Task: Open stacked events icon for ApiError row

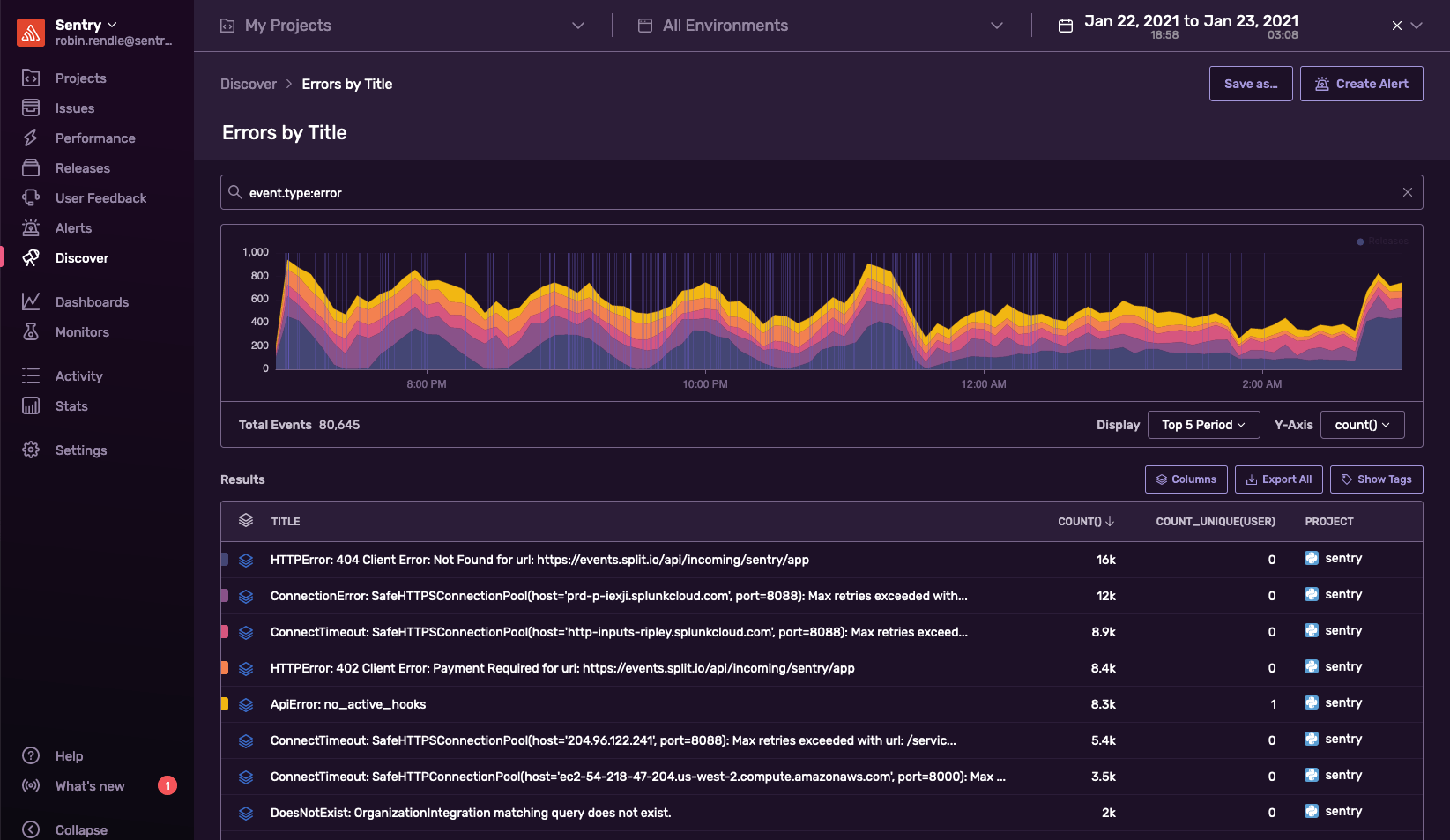Action: click(x=246, y=704)
